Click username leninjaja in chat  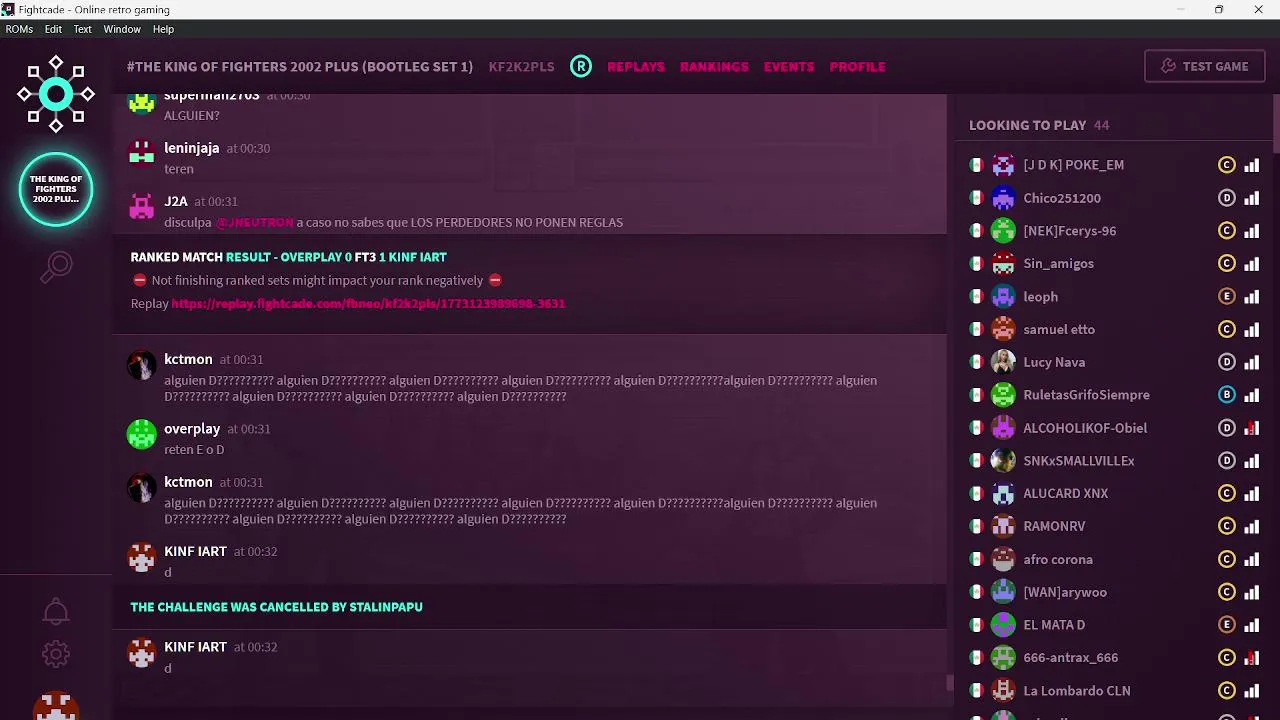(x=191, y=147)
